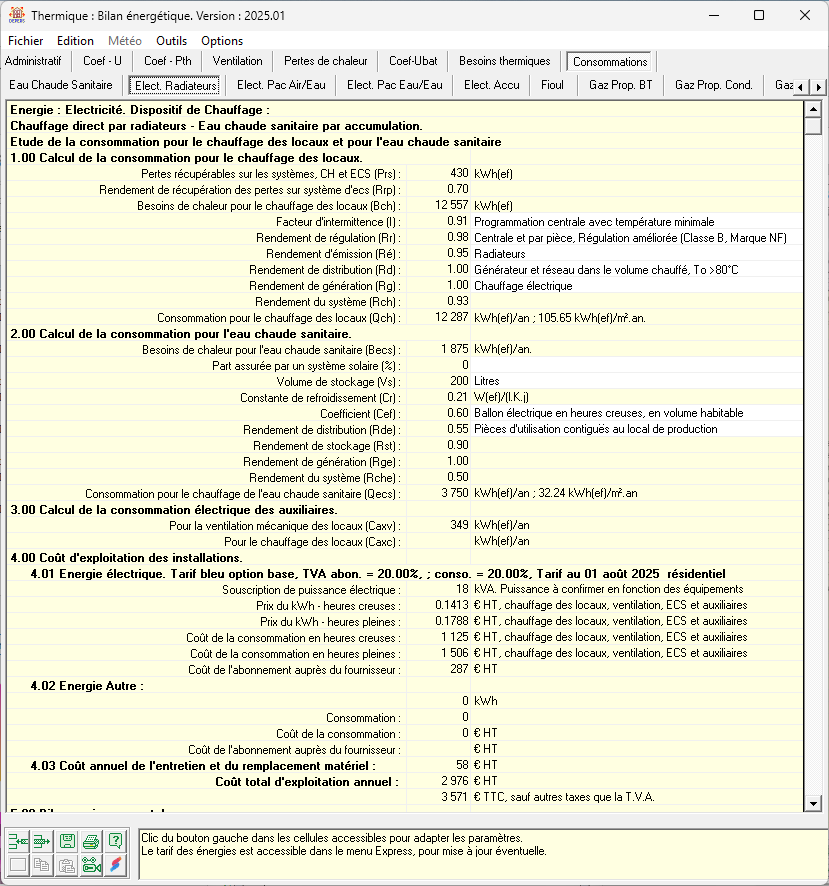Save the current energy report

(66, 841)
